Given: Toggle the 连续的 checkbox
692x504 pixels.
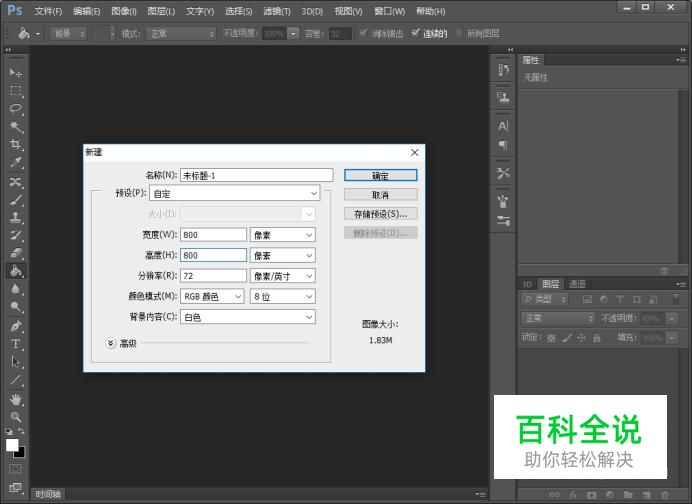Looking at the screenshot, I should pyautogui.click(x=415, y=33).
